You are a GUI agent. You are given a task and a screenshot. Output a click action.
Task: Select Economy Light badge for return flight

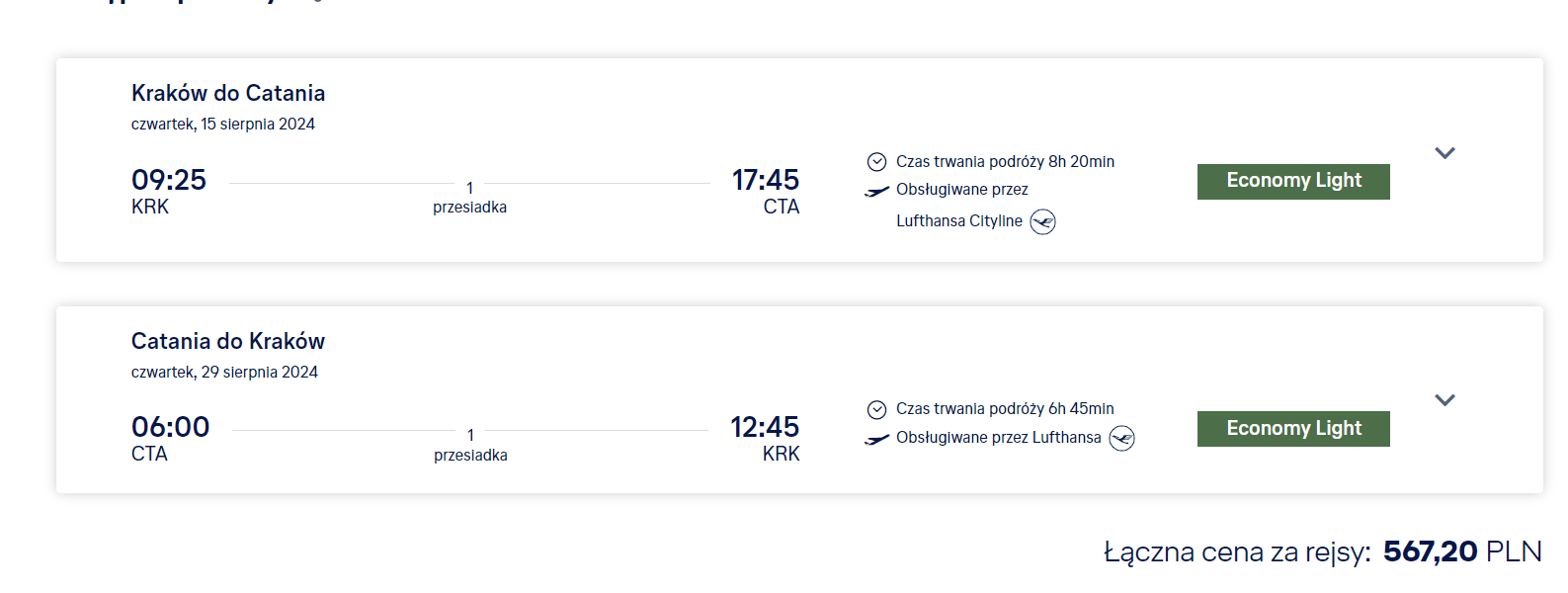[1293, 429]
